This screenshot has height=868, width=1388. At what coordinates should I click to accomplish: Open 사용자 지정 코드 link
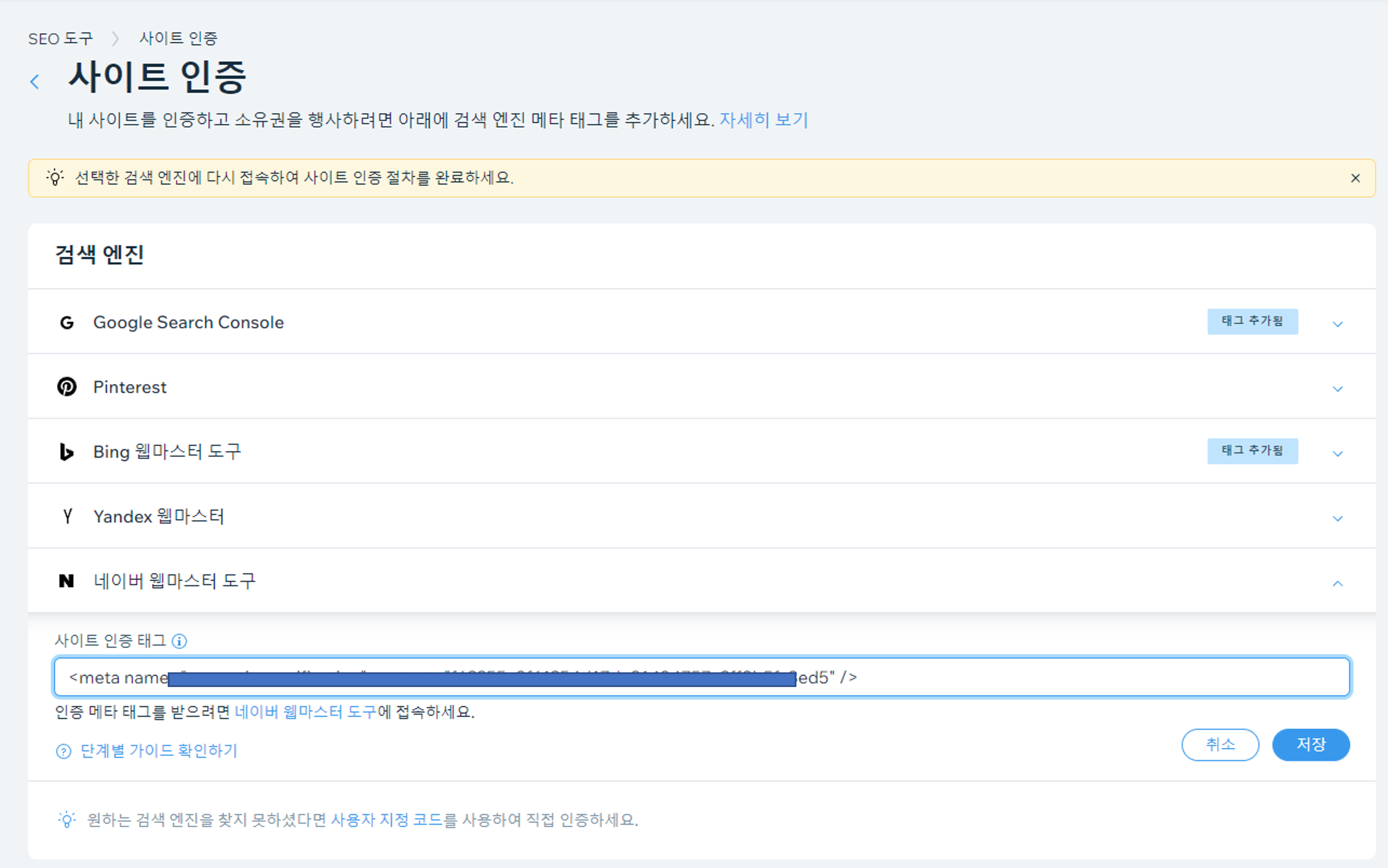[387, 819]
